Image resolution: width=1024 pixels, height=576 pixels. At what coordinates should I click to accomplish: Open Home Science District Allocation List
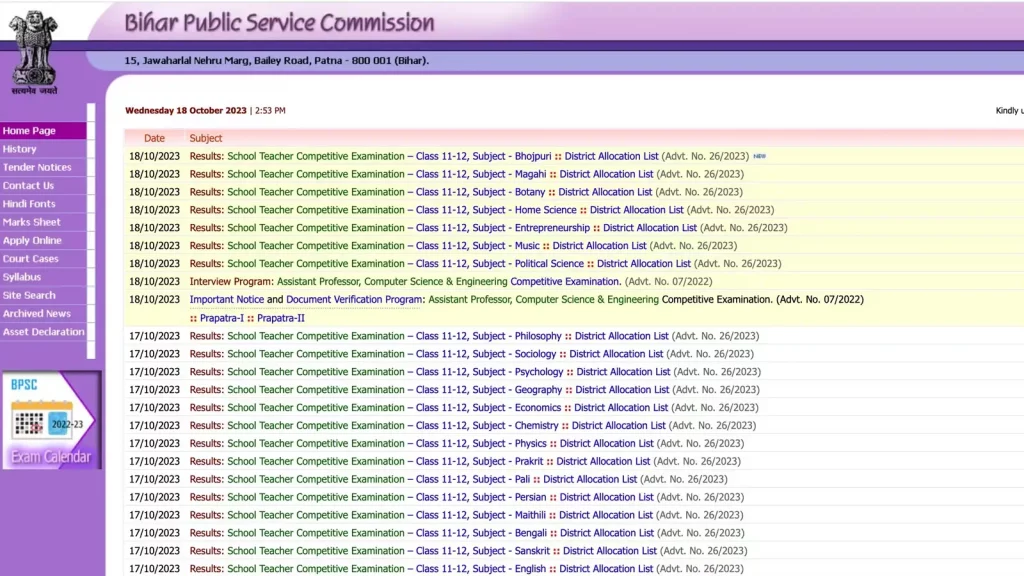tap(637, 210)
